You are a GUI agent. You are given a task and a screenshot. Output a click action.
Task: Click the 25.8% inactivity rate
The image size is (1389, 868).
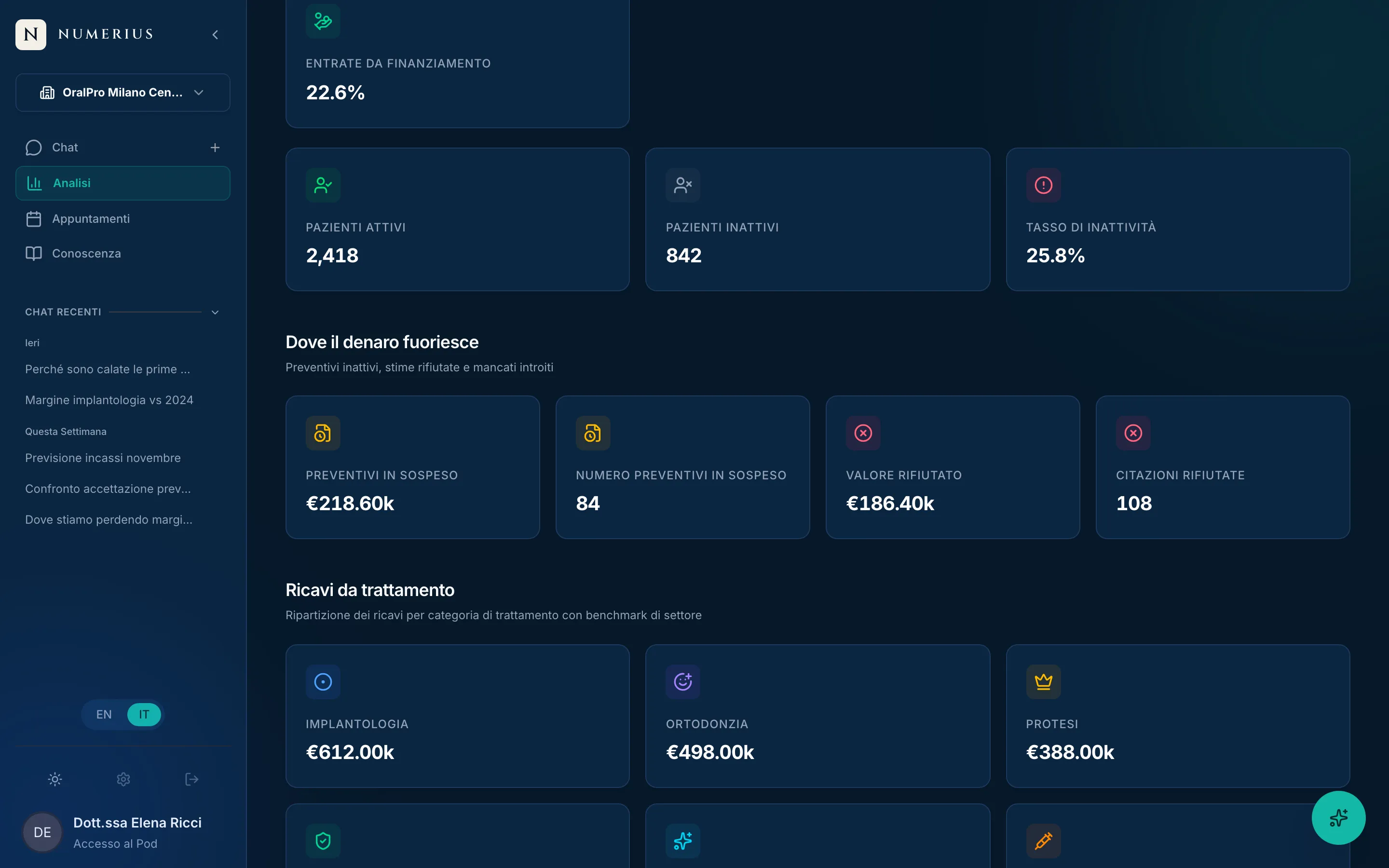[1056, 256]
